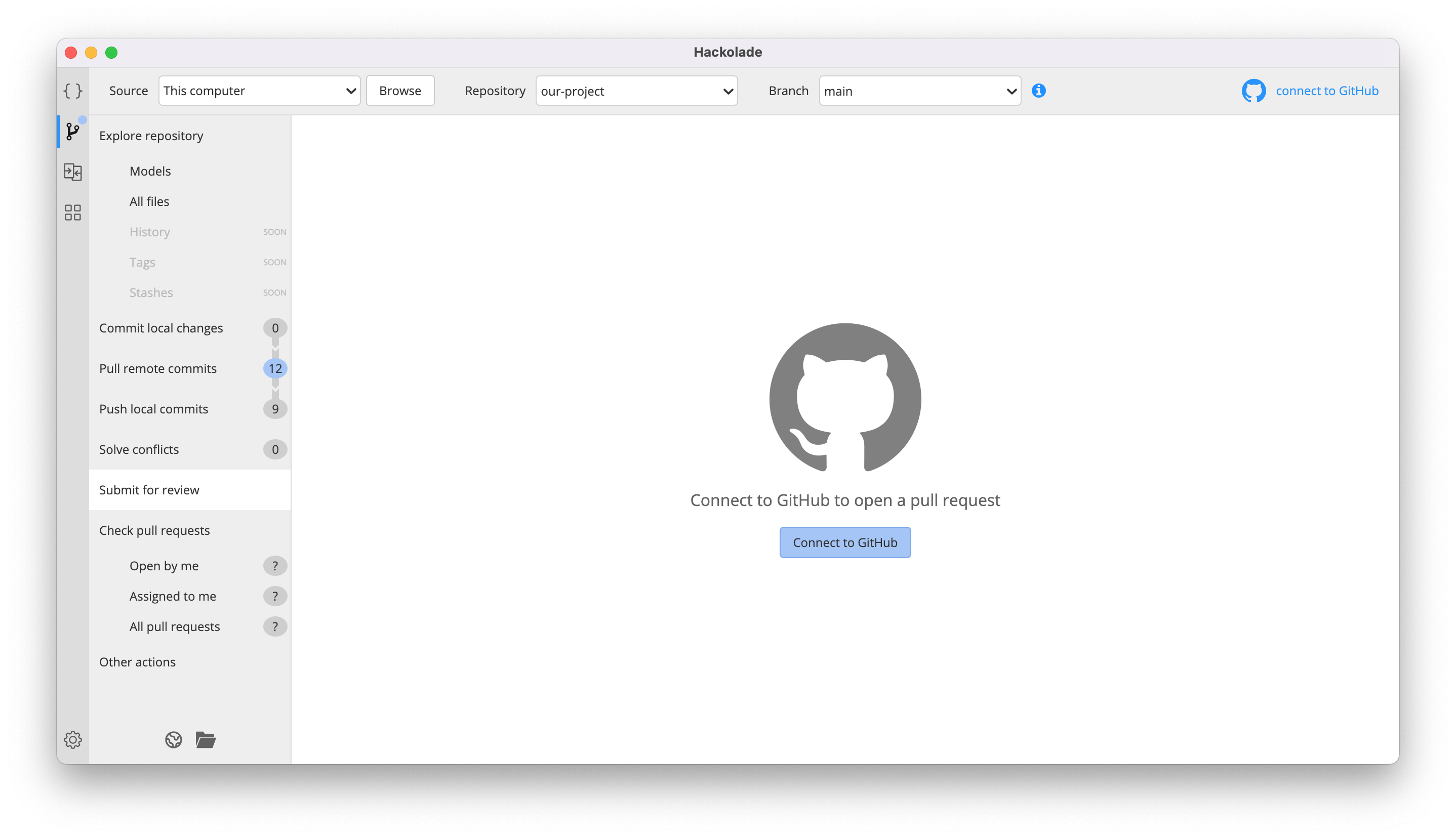Open the Branch dropdown selector
1456x839 pixels.
917,91
